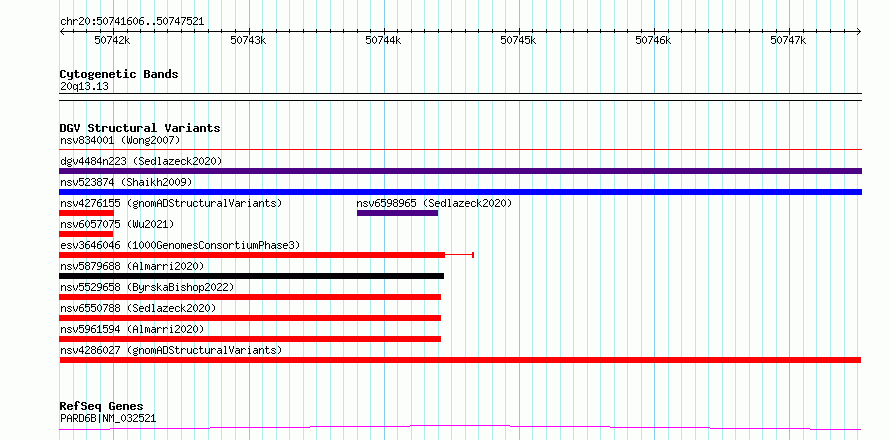Click the purple dgv4484n223 variant bar
Screen dimensions: 890x440
460,171
